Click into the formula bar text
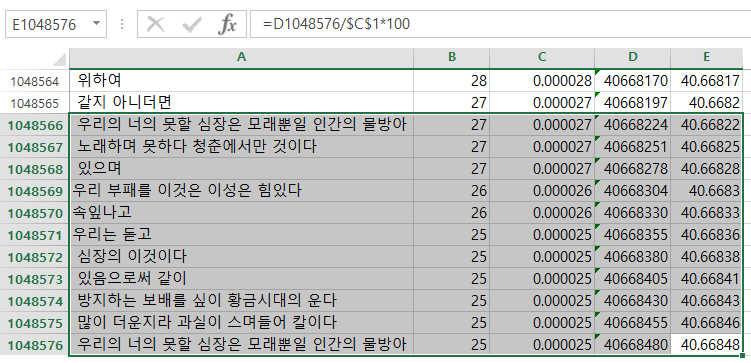This screenshot has width=751, height=363. click(x=501, y=24)
